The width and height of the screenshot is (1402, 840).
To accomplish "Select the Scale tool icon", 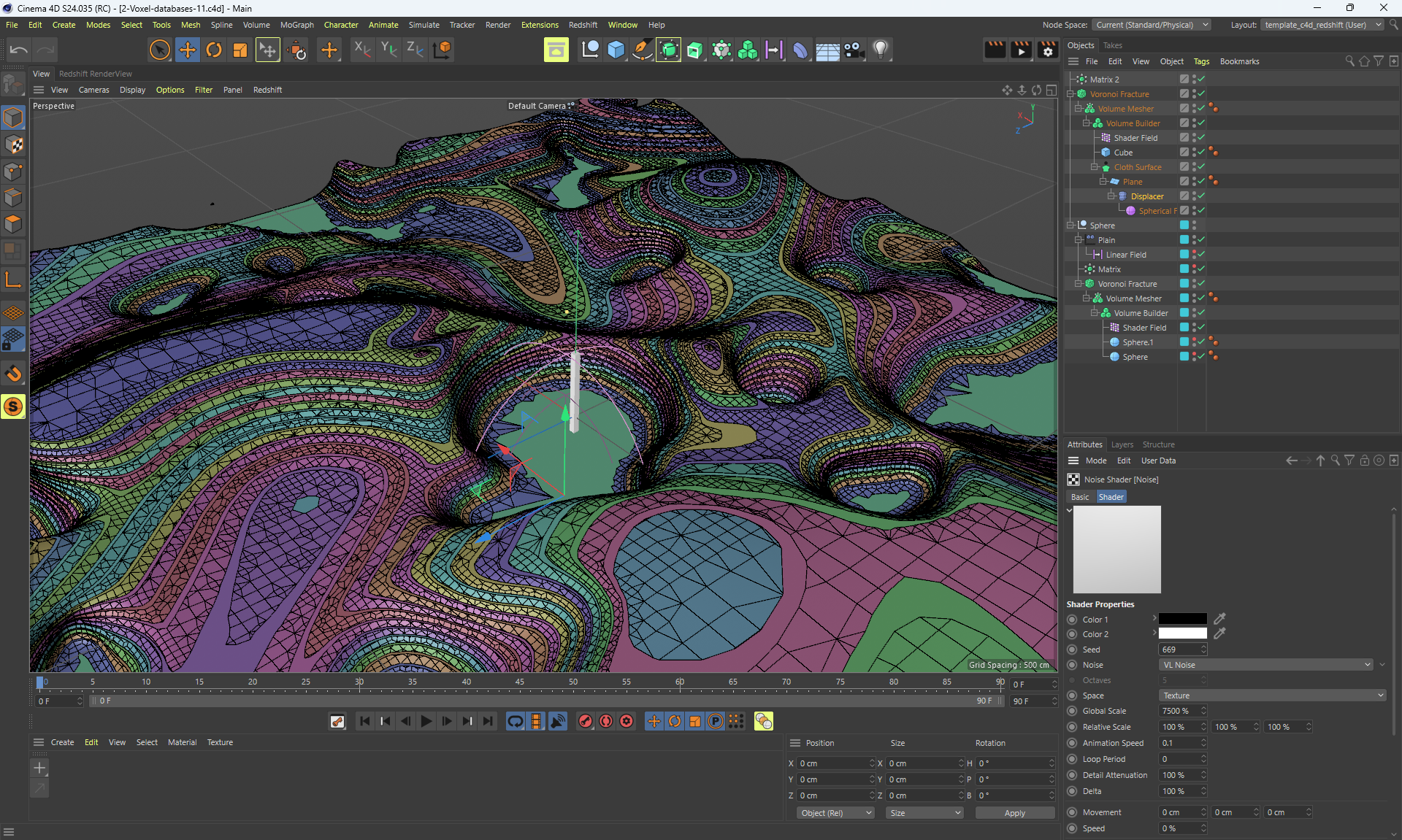I will [x=240, y=50].
